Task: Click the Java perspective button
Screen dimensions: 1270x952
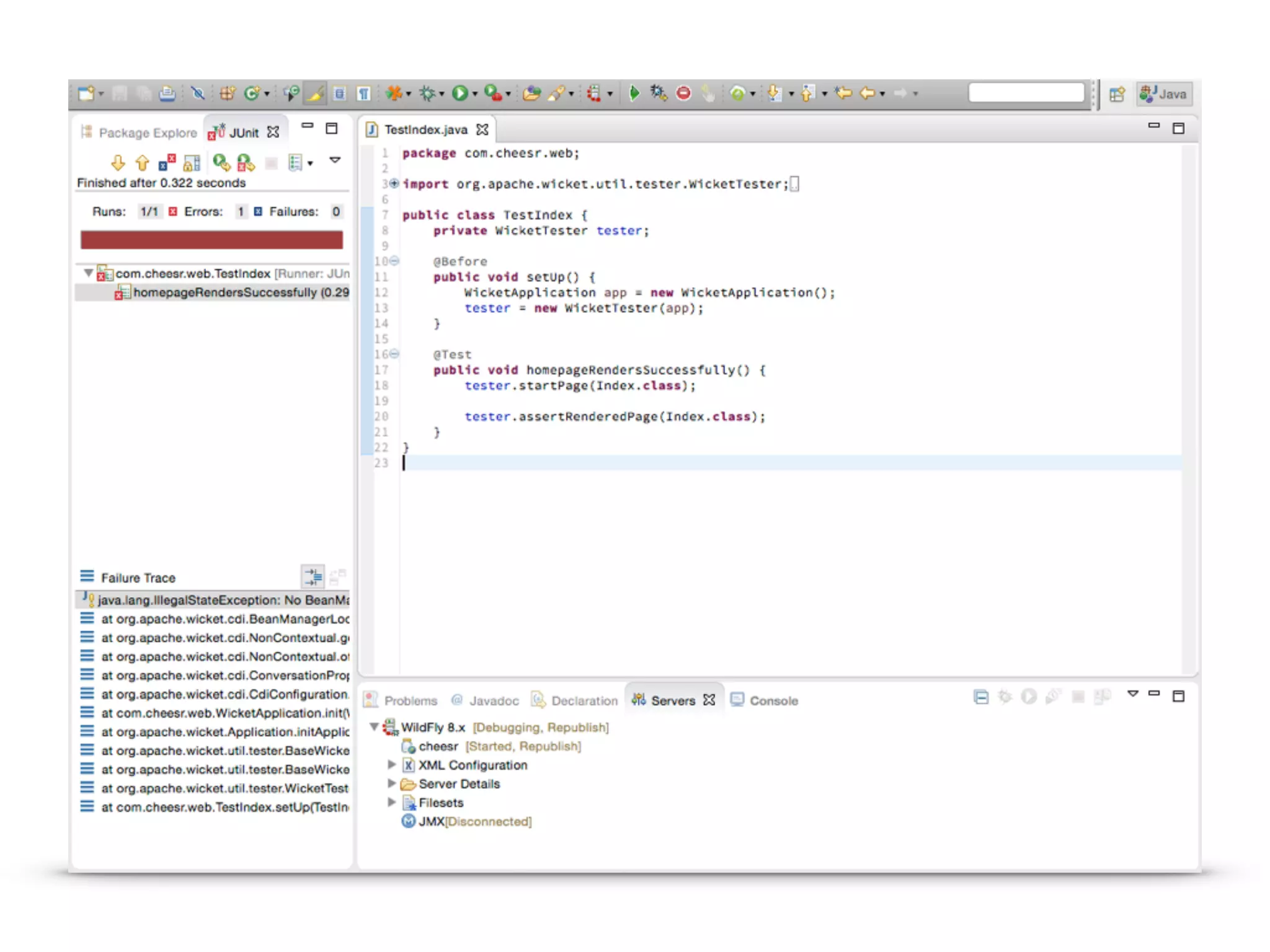Action: pos(1164,94)
